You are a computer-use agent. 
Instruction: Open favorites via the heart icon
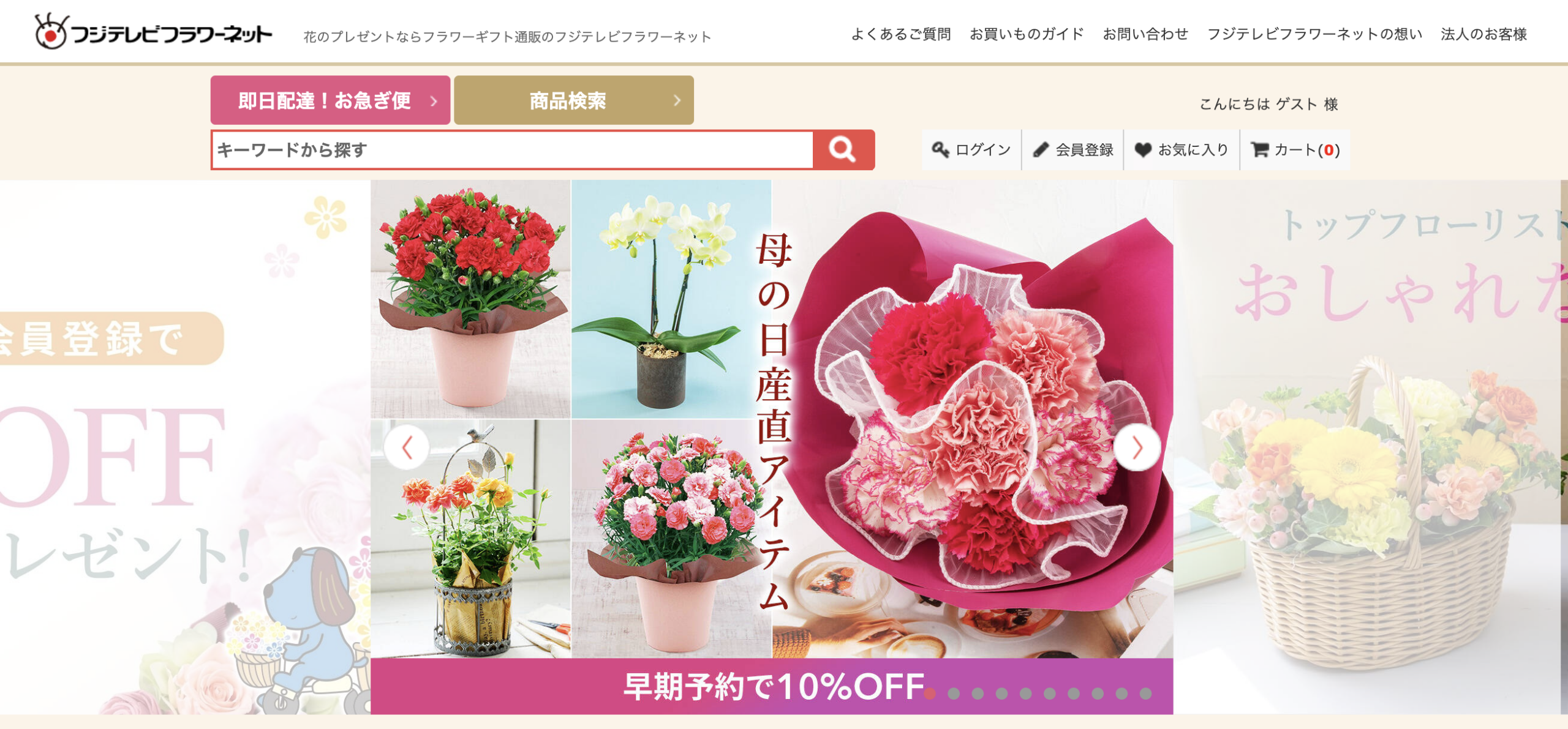[x=1142, y=150]
